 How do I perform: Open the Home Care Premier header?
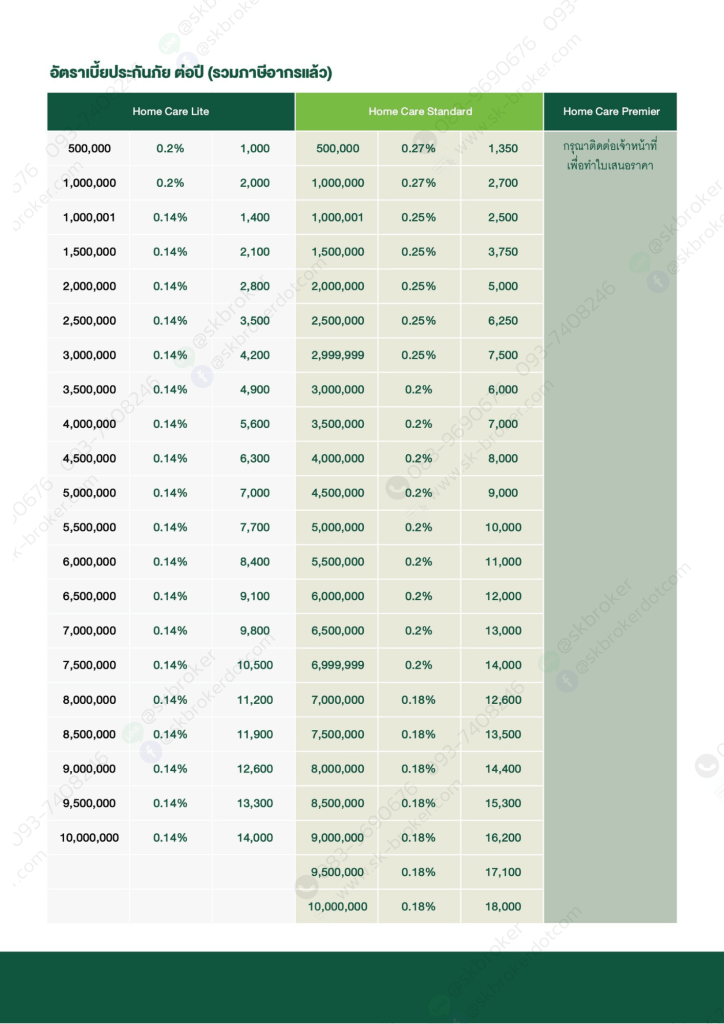[x=611, y=111]
